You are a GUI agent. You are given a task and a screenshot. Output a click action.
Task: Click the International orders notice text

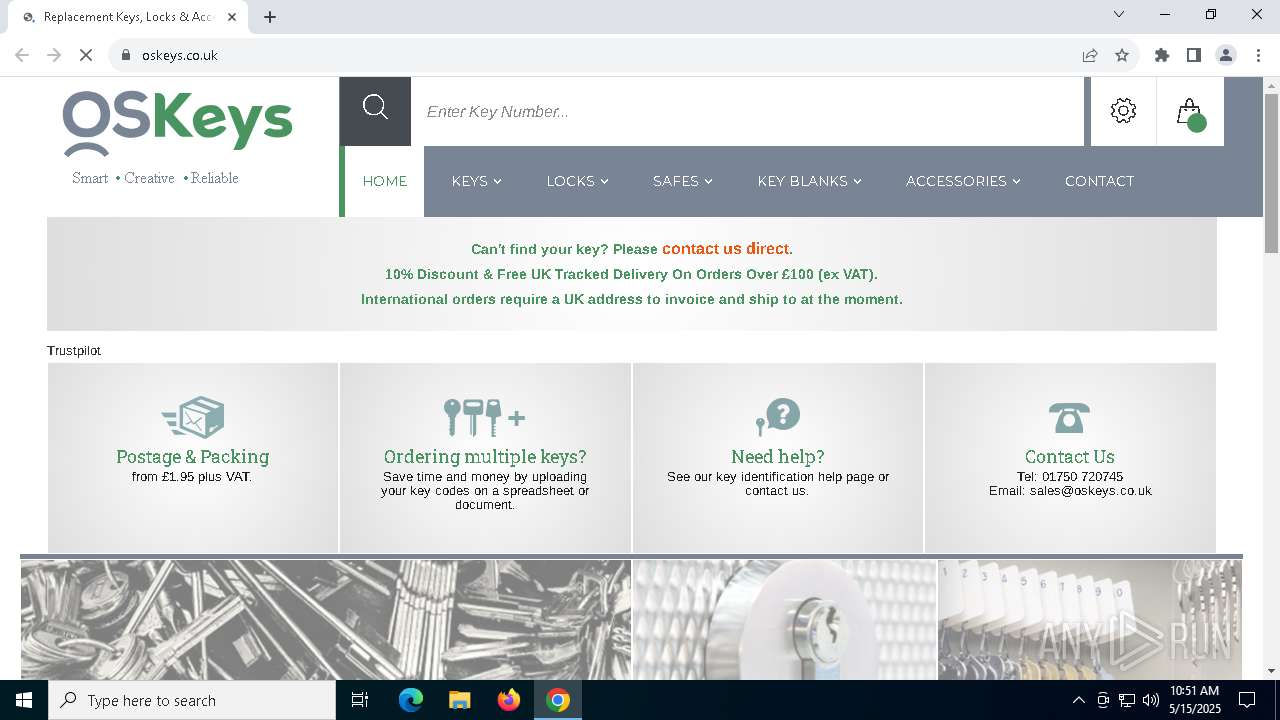click(631, 299)
